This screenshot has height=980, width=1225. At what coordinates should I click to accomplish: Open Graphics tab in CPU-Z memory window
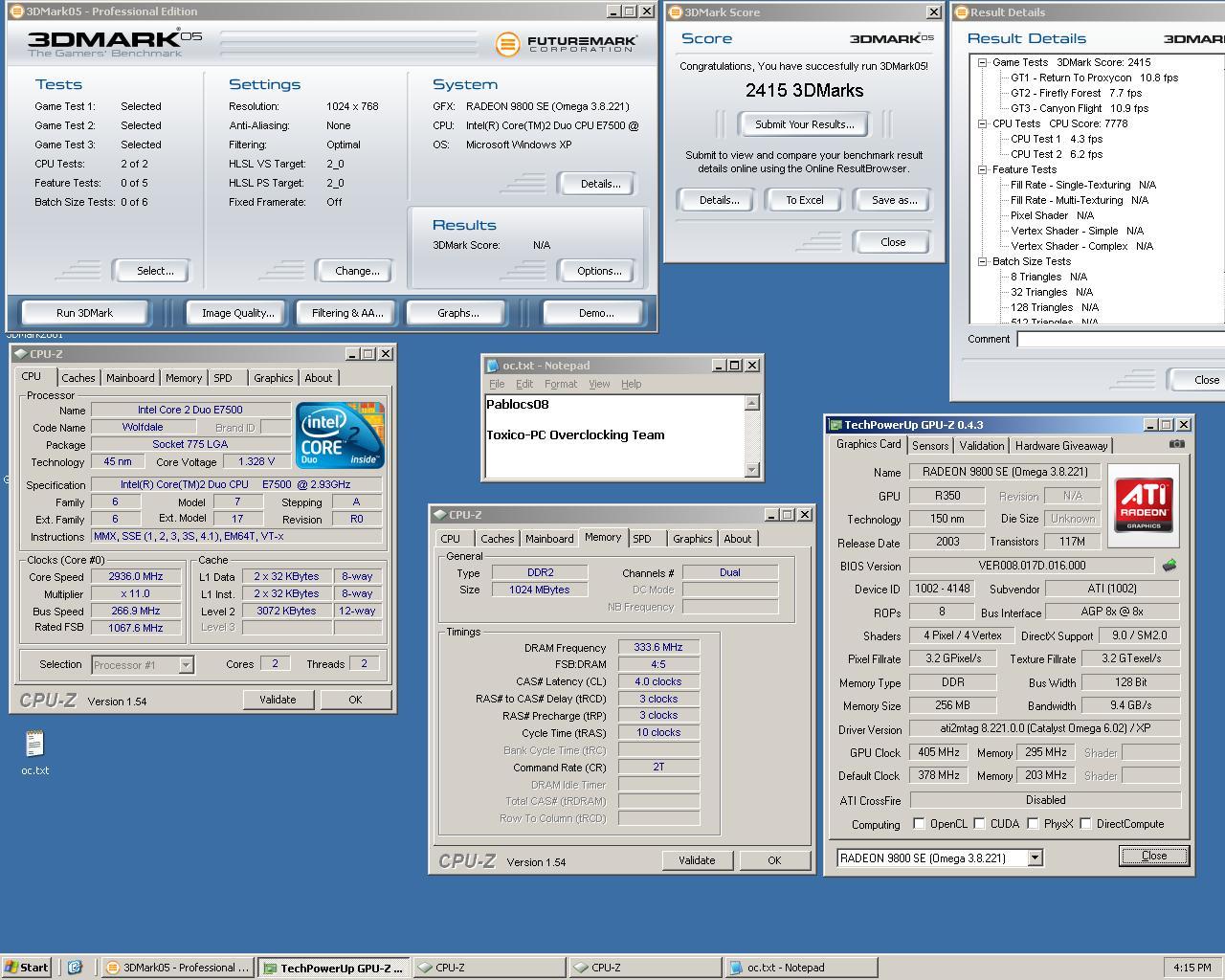pyautogui.click(x=692, y=539)
